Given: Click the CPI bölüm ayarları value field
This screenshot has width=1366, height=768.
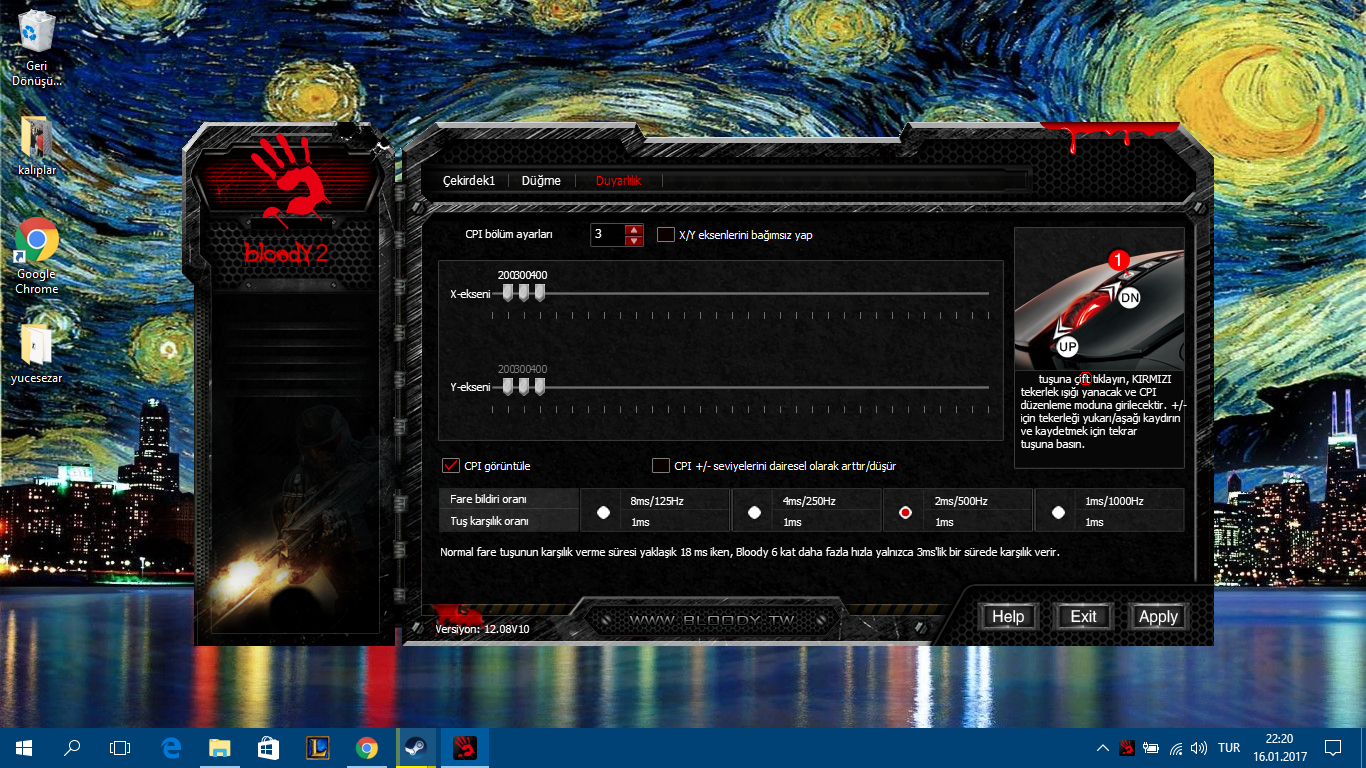Looking at the screenshot, I should point(607,235).
